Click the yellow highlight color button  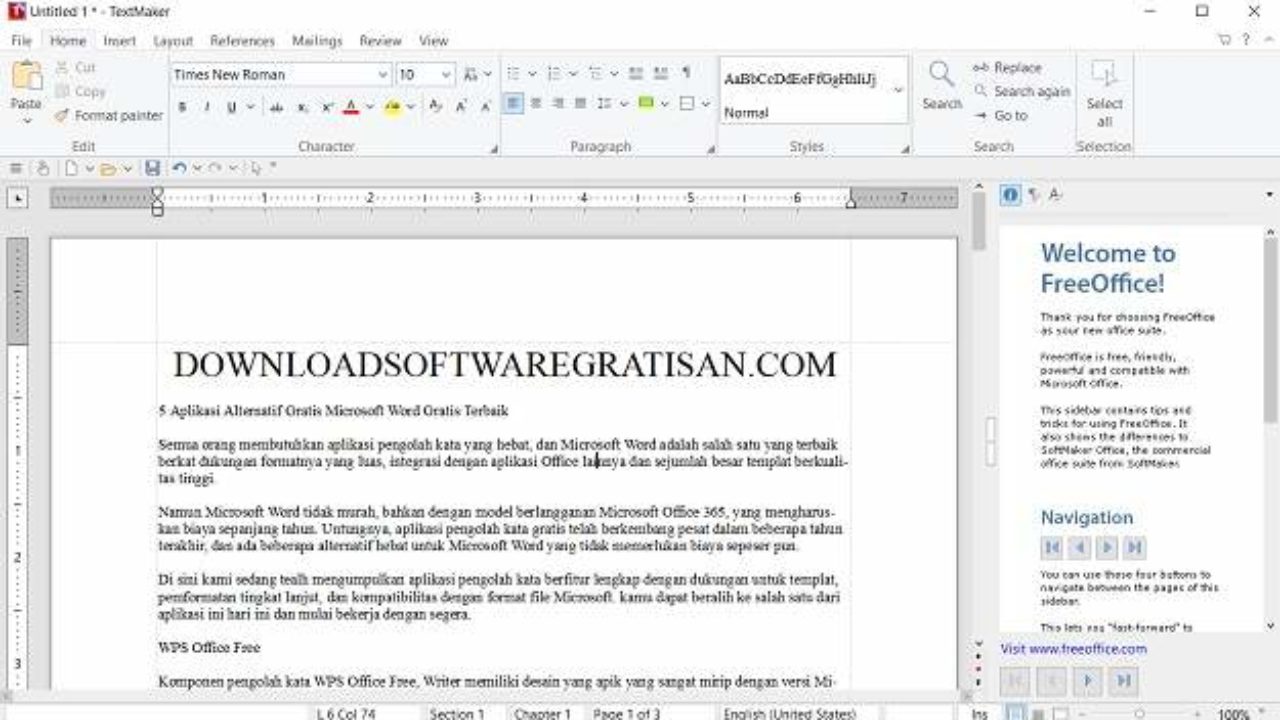(392, 106)
